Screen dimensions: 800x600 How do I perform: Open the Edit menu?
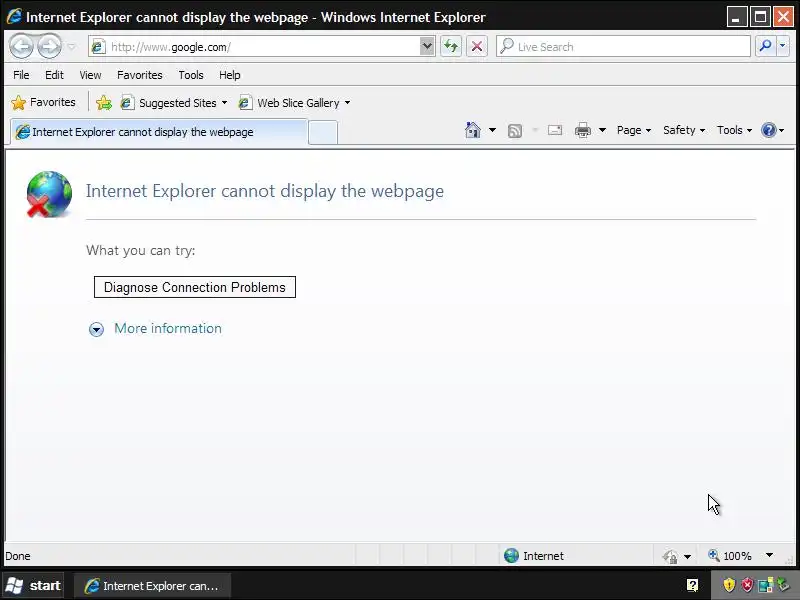pyautogui.click(x=54, y=75)
